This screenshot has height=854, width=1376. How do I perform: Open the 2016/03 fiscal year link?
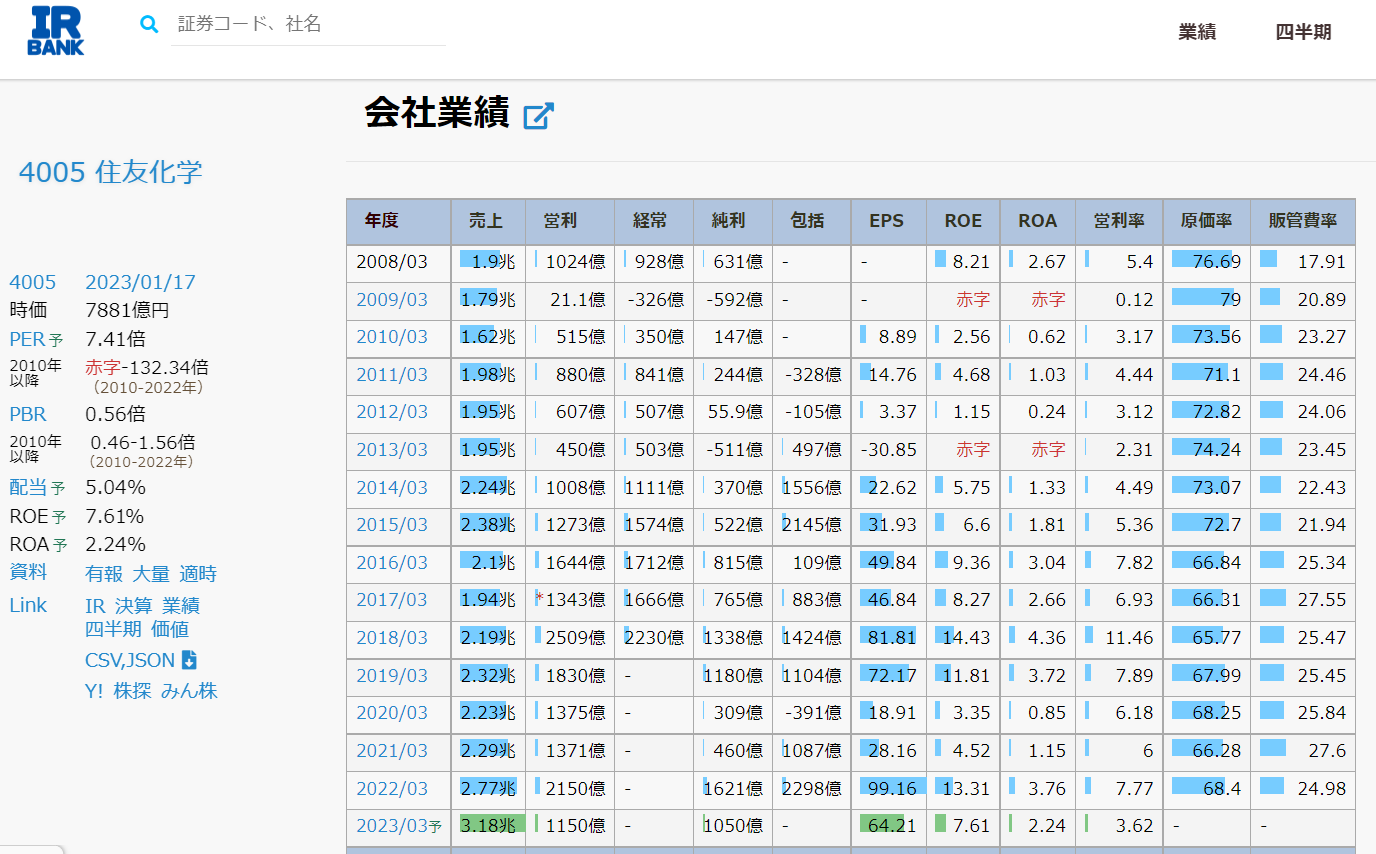coord(392,563)
